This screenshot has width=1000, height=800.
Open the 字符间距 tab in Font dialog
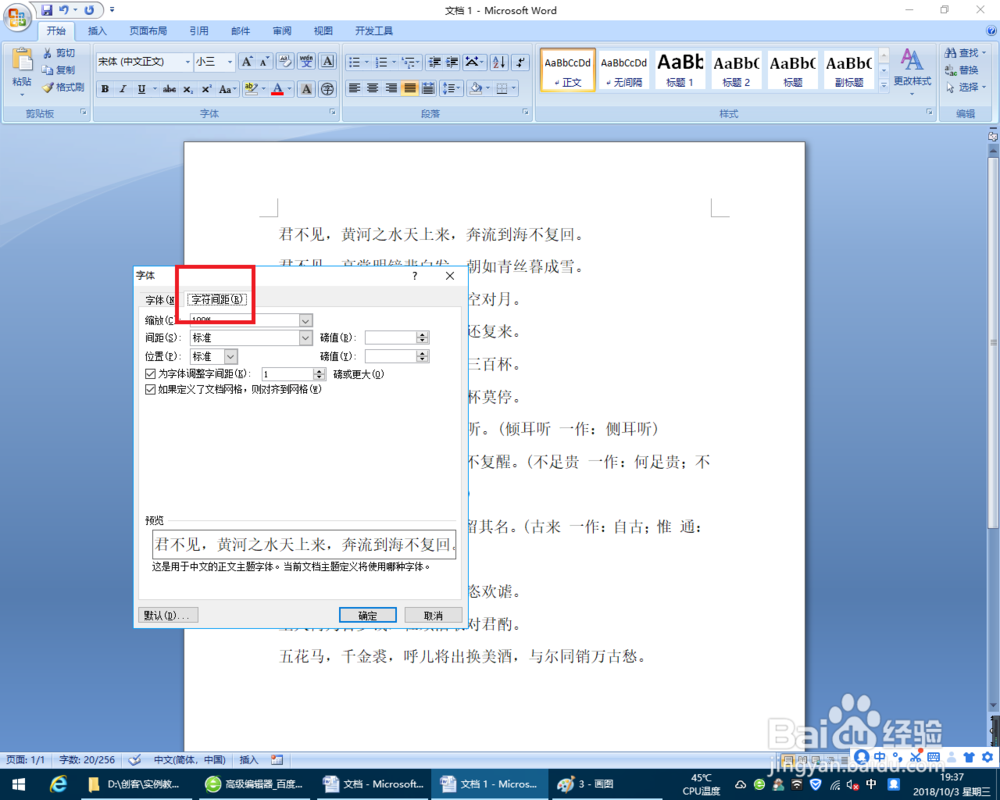click(217, 299)
